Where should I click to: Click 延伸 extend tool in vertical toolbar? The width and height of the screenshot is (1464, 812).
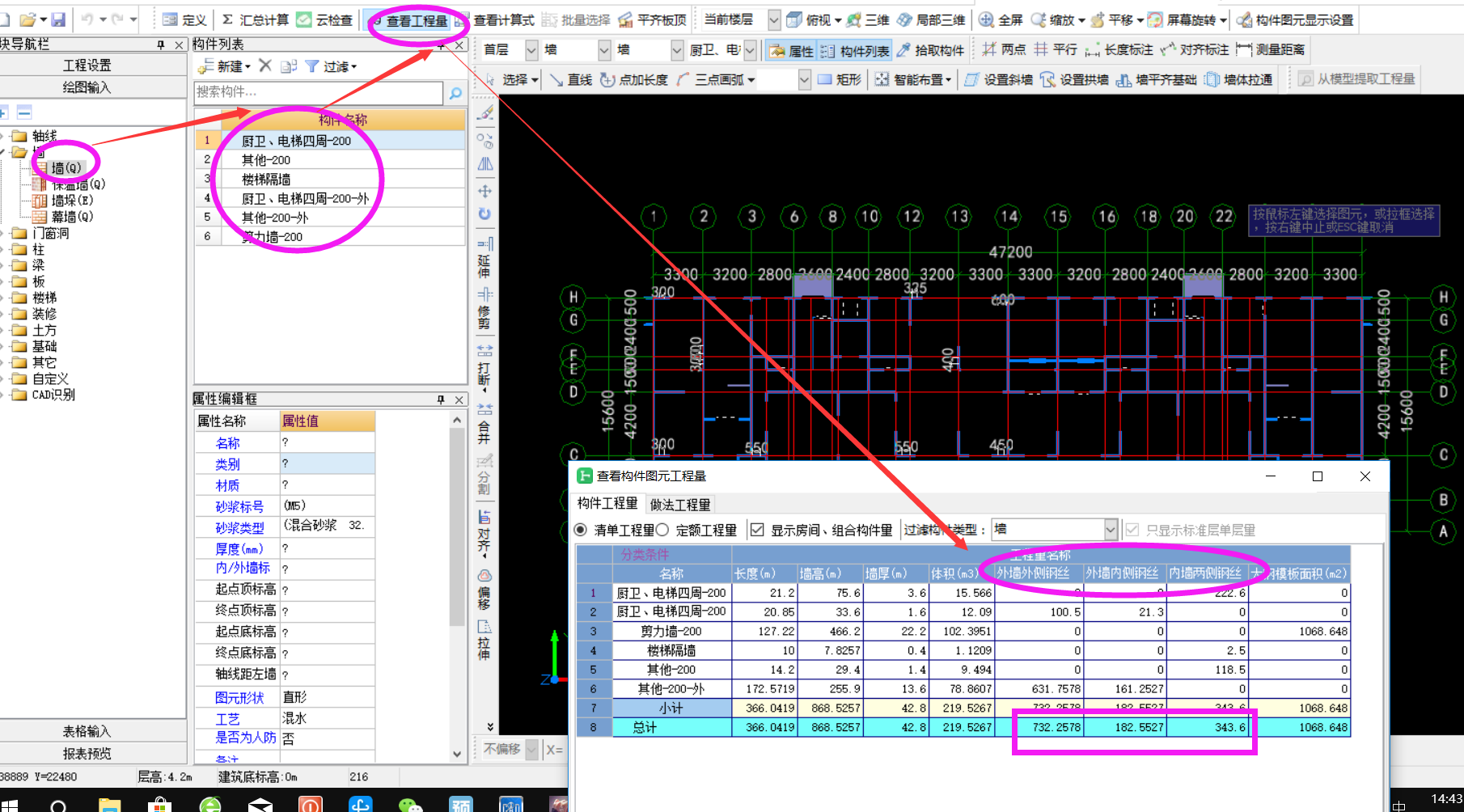(484, 257)
